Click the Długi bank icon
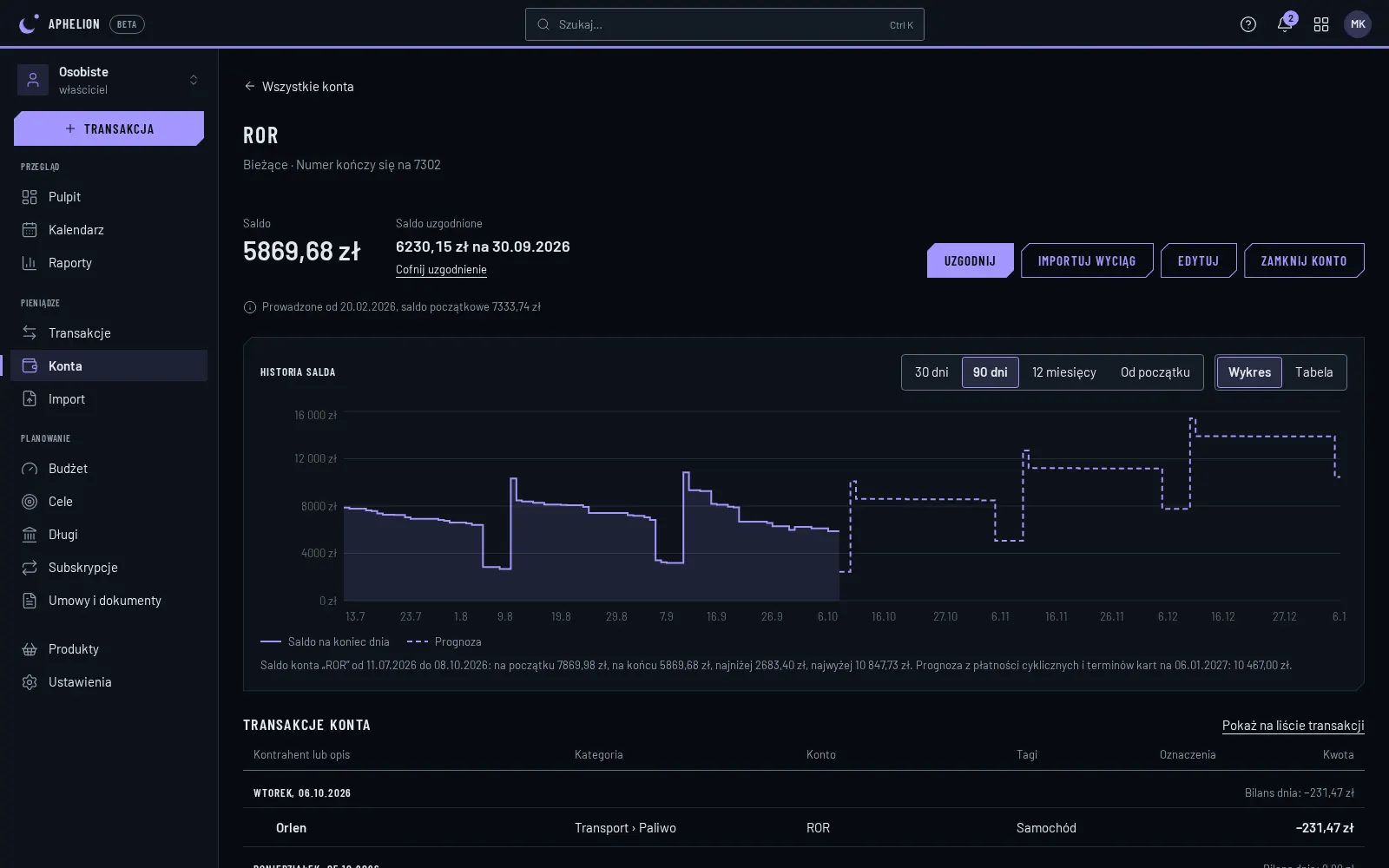This screenshot has width=1389, height=868. click(x=30, y=535)
